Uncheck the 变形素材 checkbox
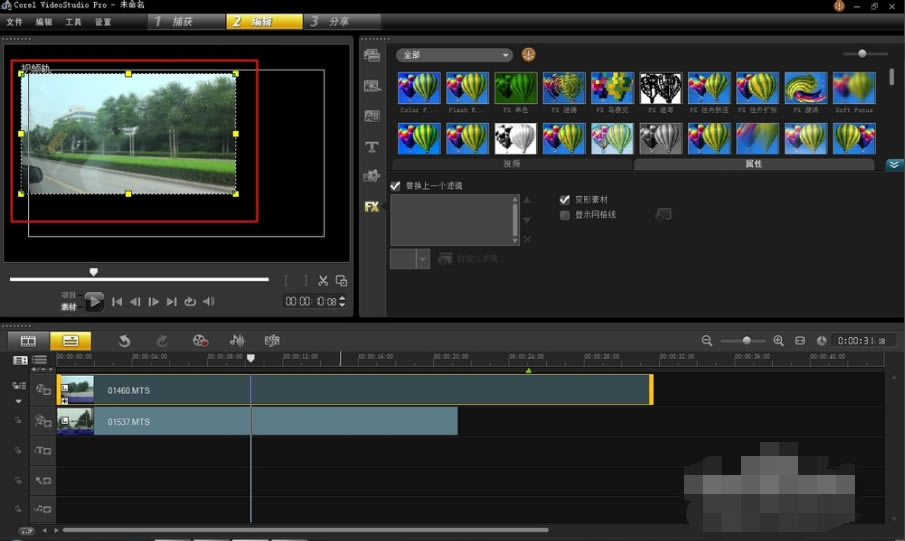 tap(565, 200)
